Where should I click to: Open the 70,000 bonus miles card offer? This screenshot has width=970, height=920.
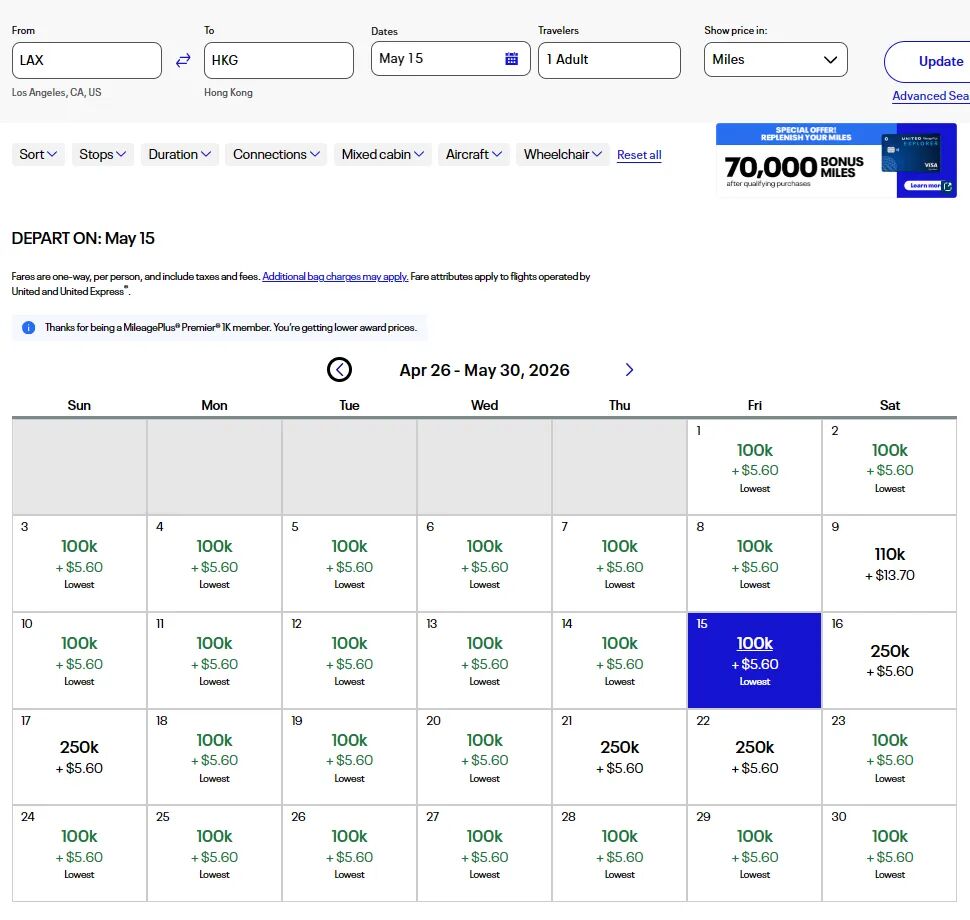pyautogui.click(x=836, y=160)
